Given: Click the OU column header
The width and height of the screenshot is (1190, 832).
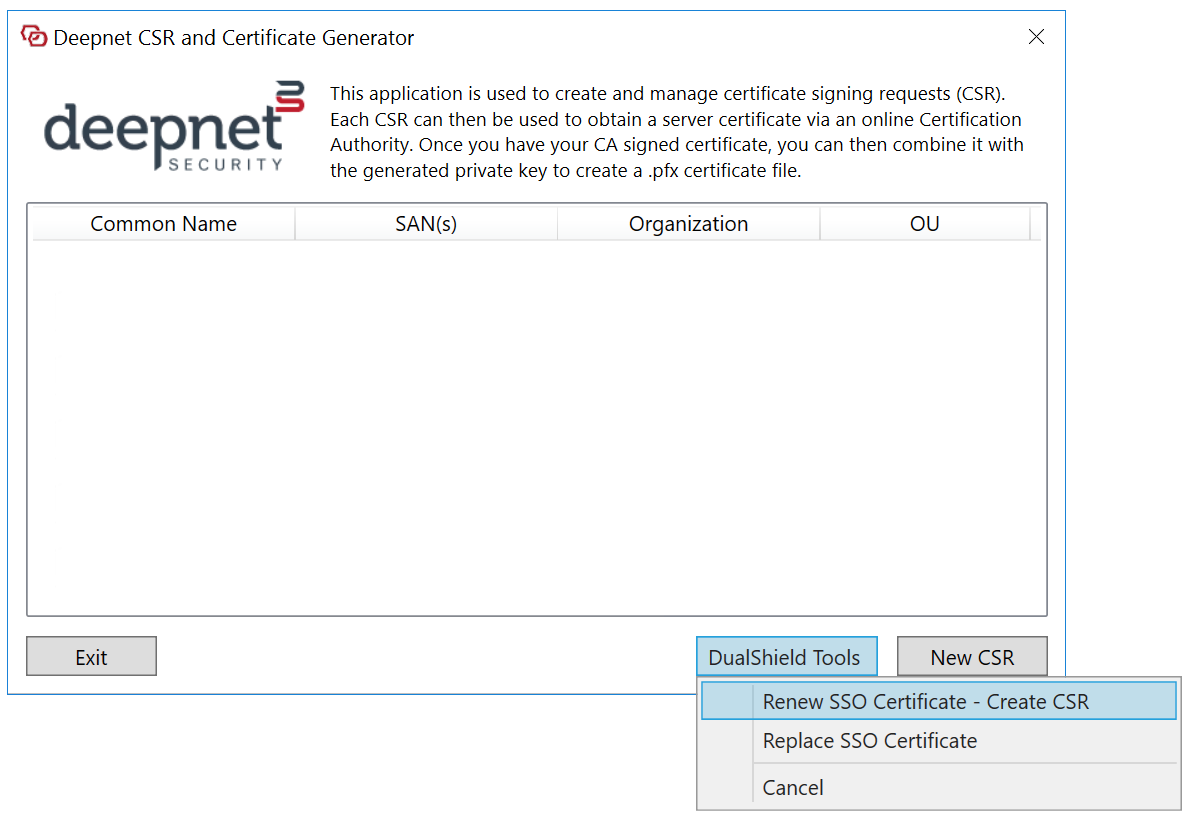Looking at the screenshot, I should coord(924,224).
